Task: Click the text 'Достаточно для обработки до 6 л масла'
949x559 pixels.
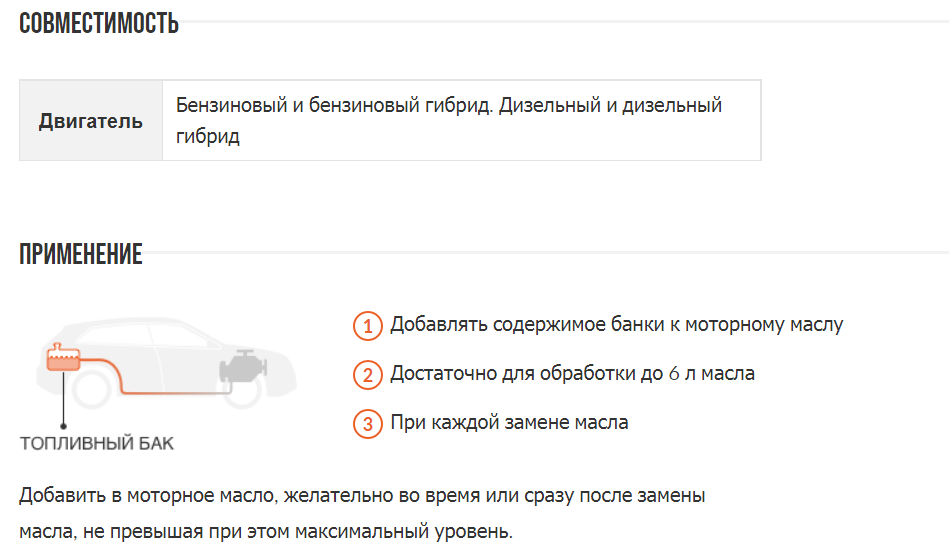Action: click(x=572, y=374)
